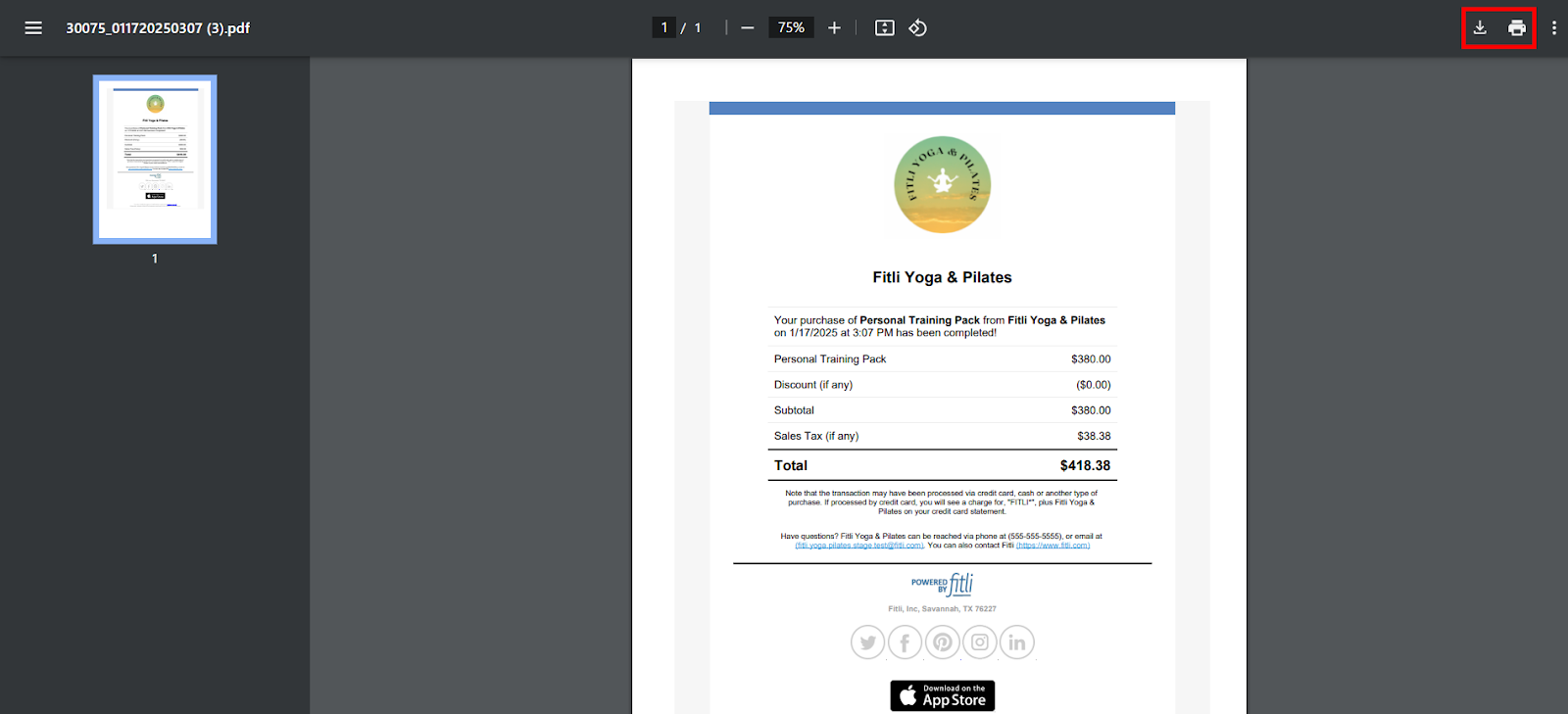Click the current page number field
The image size is (1568, 714).
click(664, 27)
